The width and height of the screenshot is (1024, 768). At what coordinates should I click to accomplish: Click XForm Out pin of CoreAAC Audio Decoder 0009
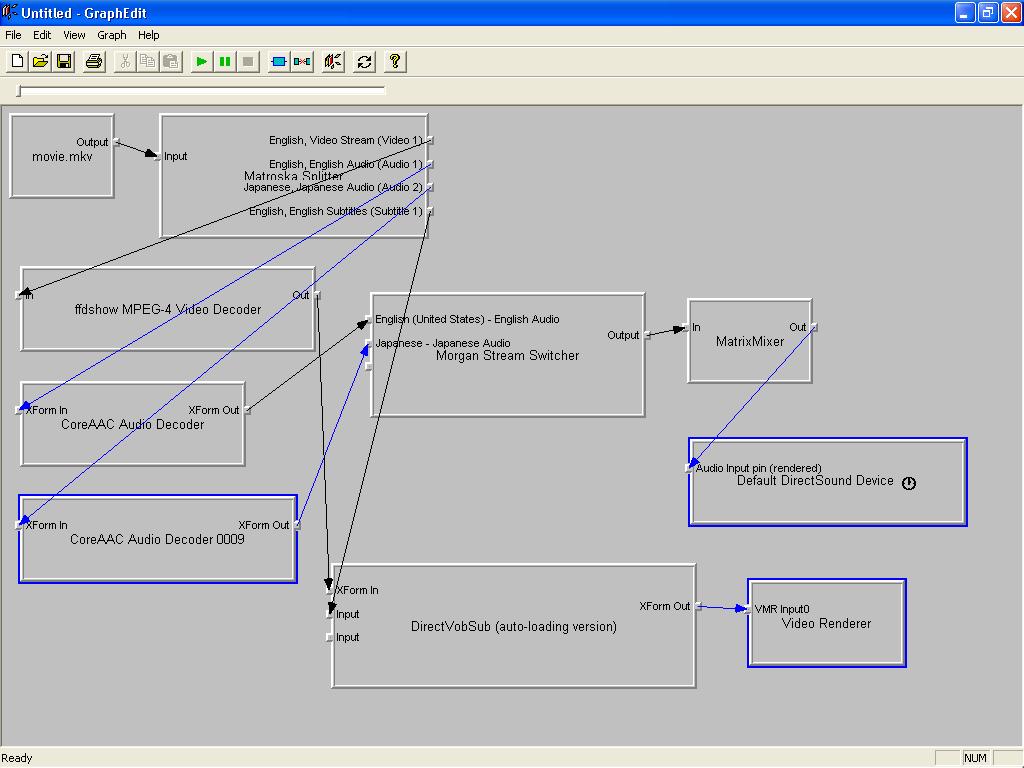(297, 525)
